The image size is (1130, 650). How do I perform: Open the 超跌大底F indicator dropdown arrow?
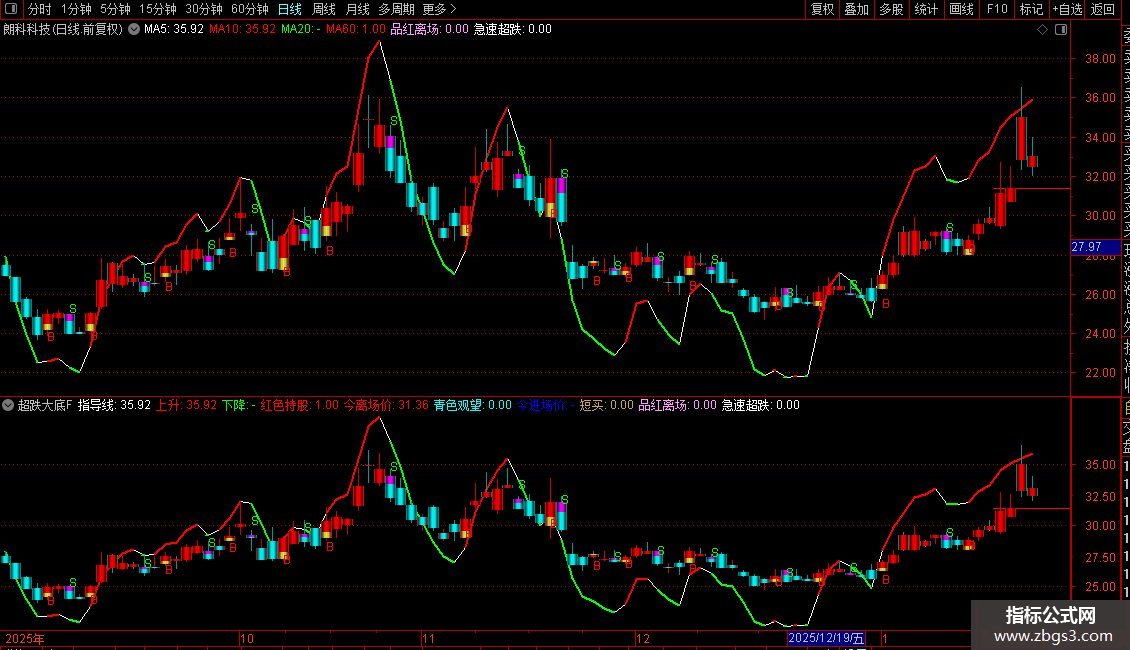[x=8, y=405]
